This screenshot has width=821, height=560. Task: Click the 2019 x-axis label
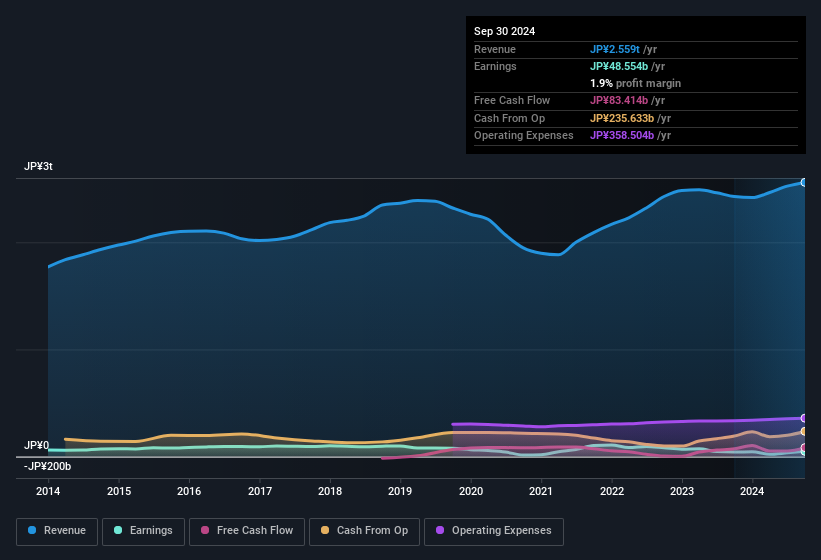tap(400, 491)
